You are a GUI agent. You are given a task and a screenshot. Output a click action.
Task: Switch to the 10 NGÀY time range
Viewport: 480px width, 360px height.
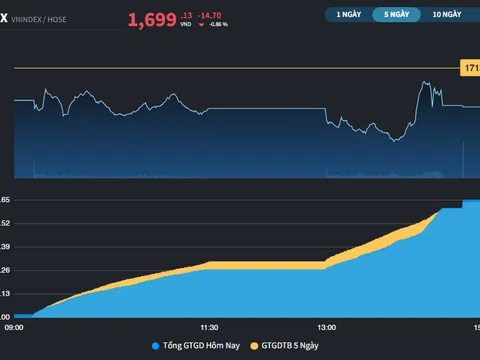[447, 14]
